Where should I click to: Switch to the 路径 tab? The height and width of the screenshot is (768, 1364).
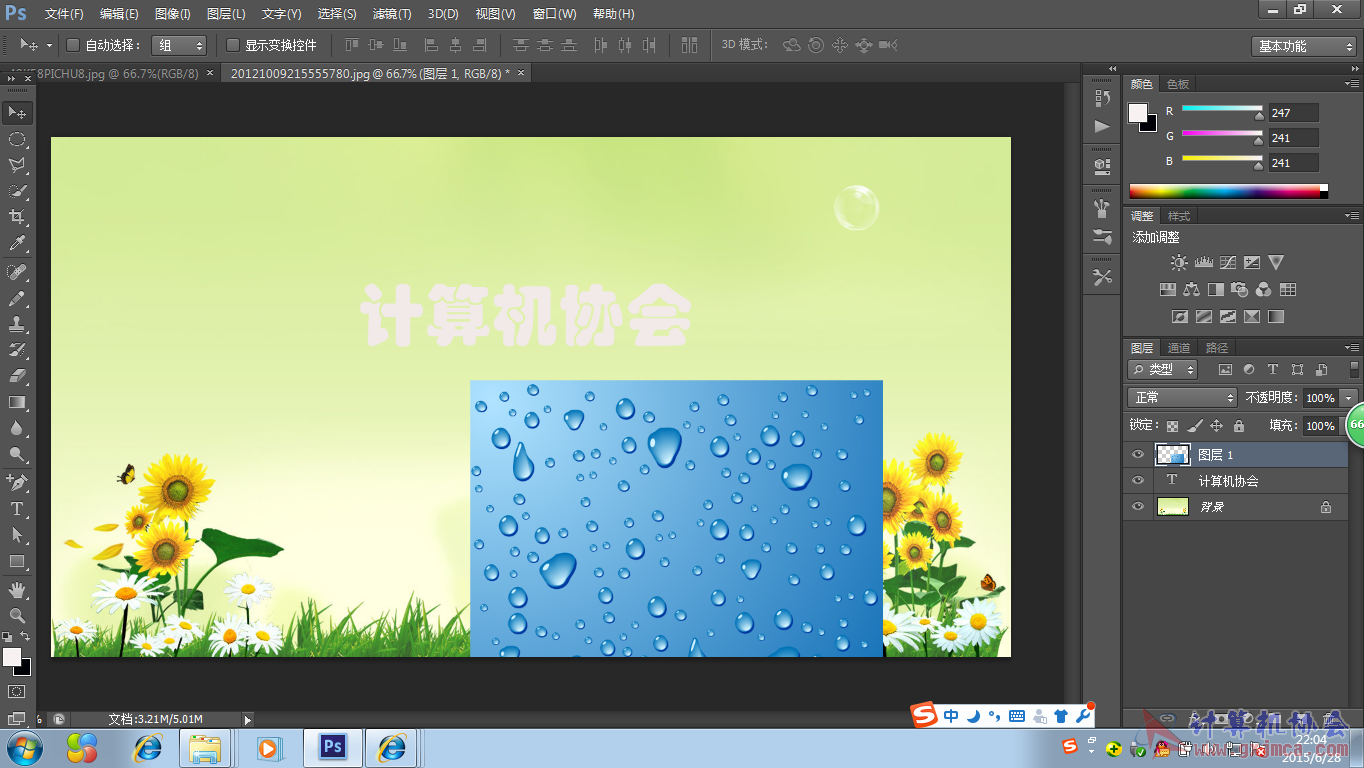(1216, 348)
